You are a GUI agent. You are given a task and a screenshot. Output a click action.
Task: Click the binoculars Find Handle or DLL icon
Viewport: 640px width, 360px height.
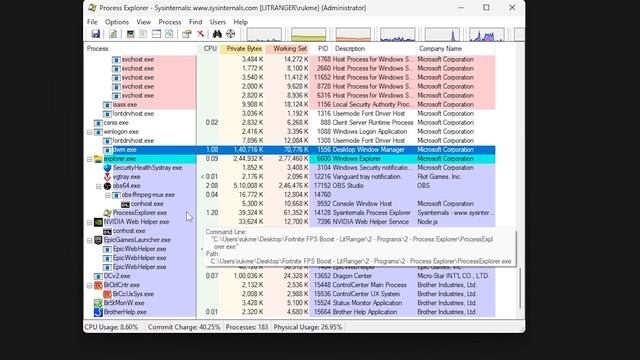point(217,34)
